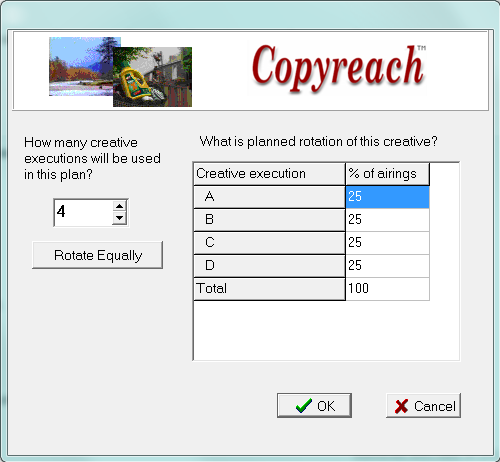Screen dimensions: 500x462
Task: Decrease creative executions with down arrow
Action: coord(119,218)
